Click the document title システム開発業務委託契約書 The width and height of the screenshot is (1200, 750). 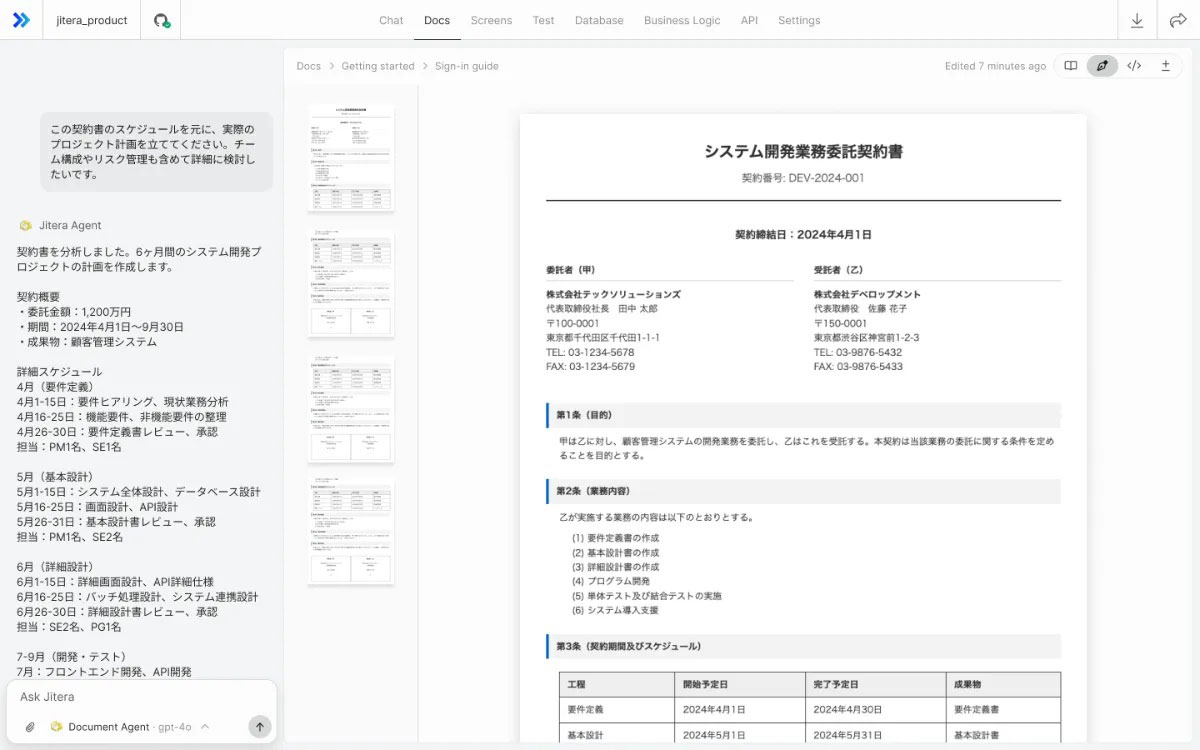(x=803, y=151)
